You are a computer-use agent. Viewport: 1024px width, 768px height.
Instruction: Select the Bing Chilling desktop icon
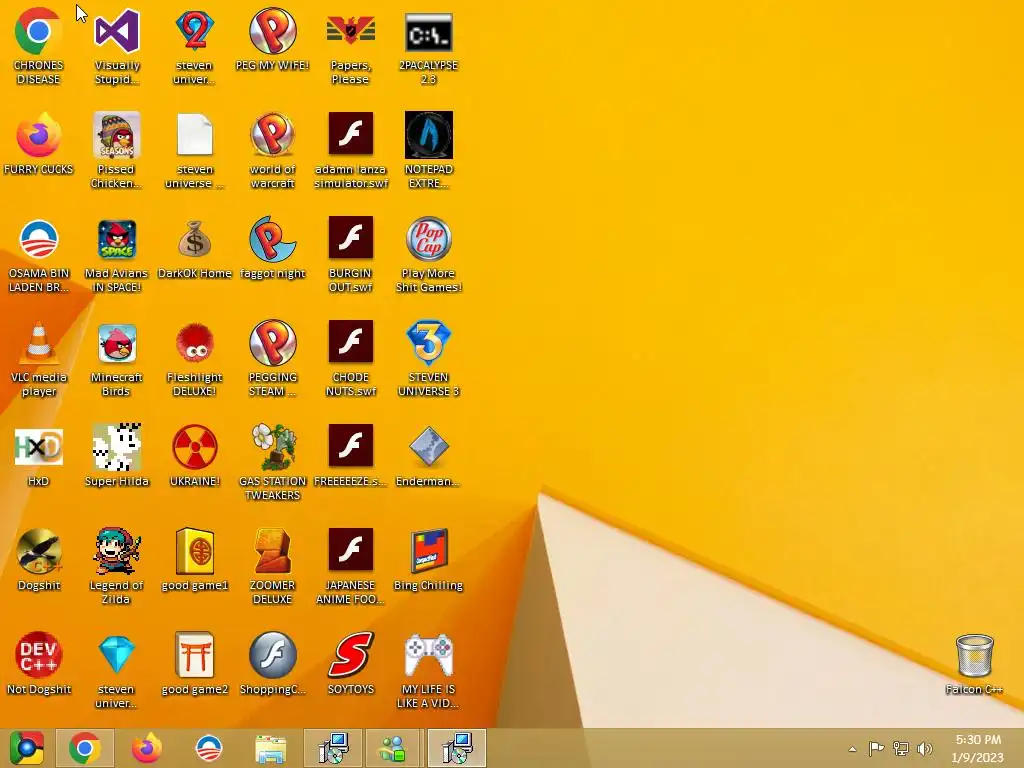(428, 560)
